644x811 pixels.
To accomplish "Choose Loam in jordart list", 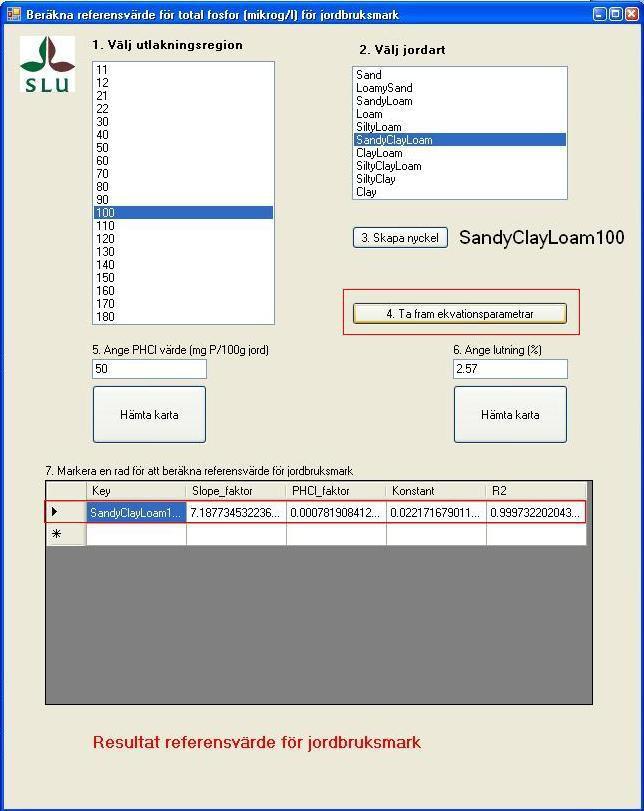I will (460, 114).
